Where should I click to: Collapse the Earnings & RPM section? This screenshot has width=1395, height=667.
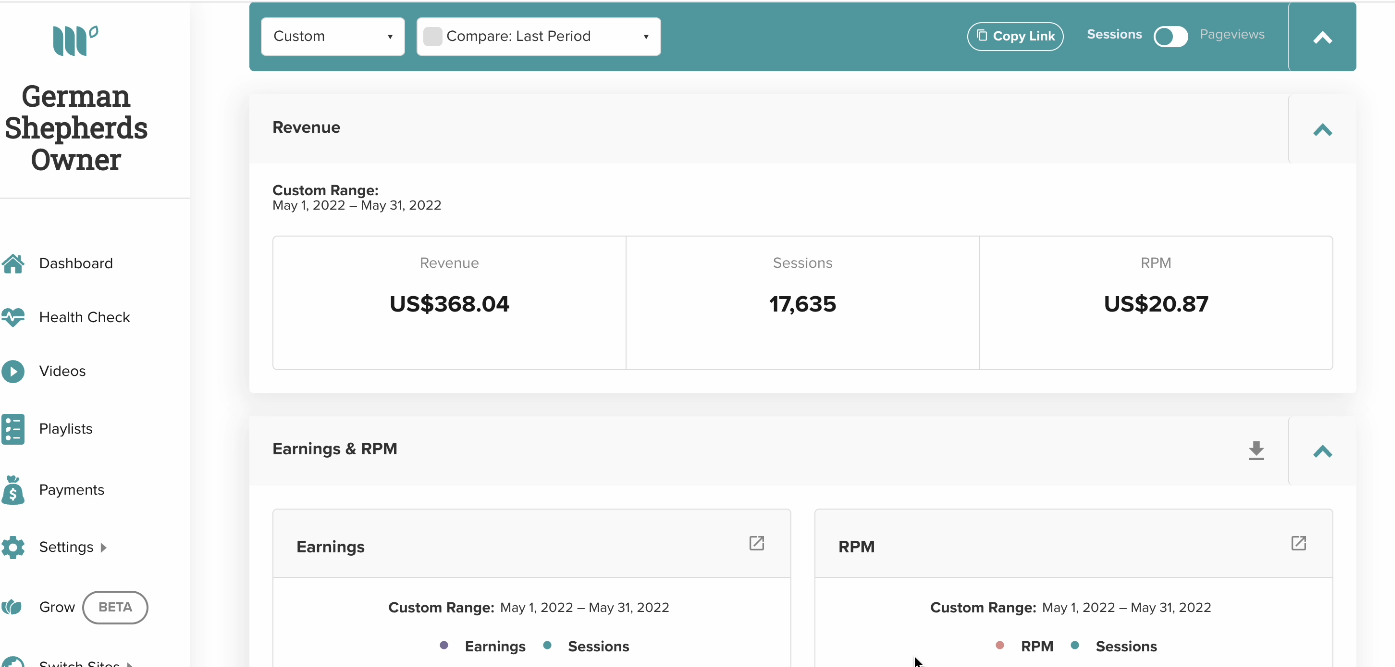(x=1322, y=451)
